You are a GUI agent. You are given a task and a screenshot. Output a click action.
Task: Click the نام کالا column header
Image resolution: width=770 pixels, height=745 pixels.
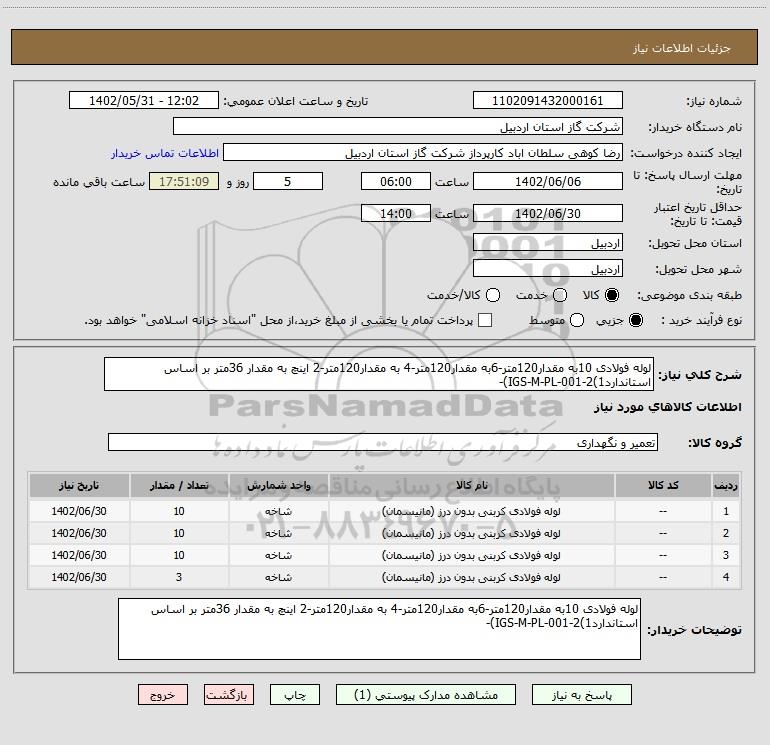tap(471, 485)
